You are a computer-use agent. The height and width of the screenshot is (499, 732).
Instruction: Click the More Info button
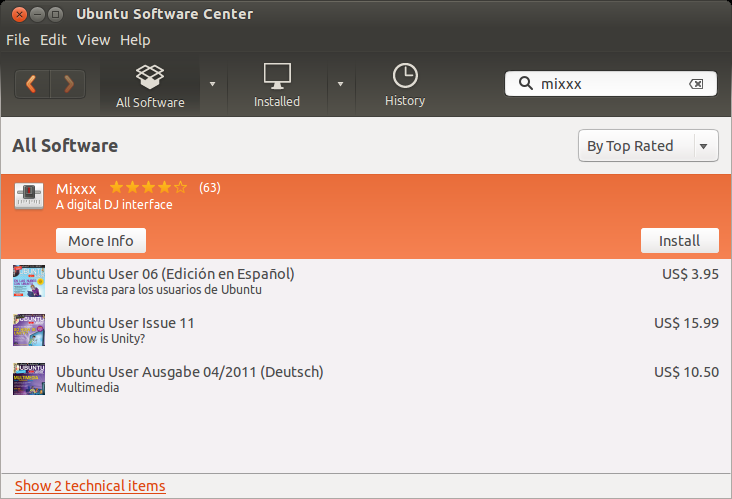pyautogui.click(x=101, y=241)
